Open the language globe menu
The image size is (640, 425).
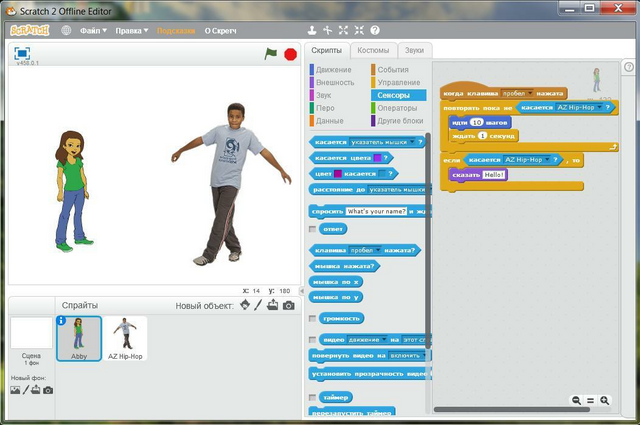pos(66,30)
